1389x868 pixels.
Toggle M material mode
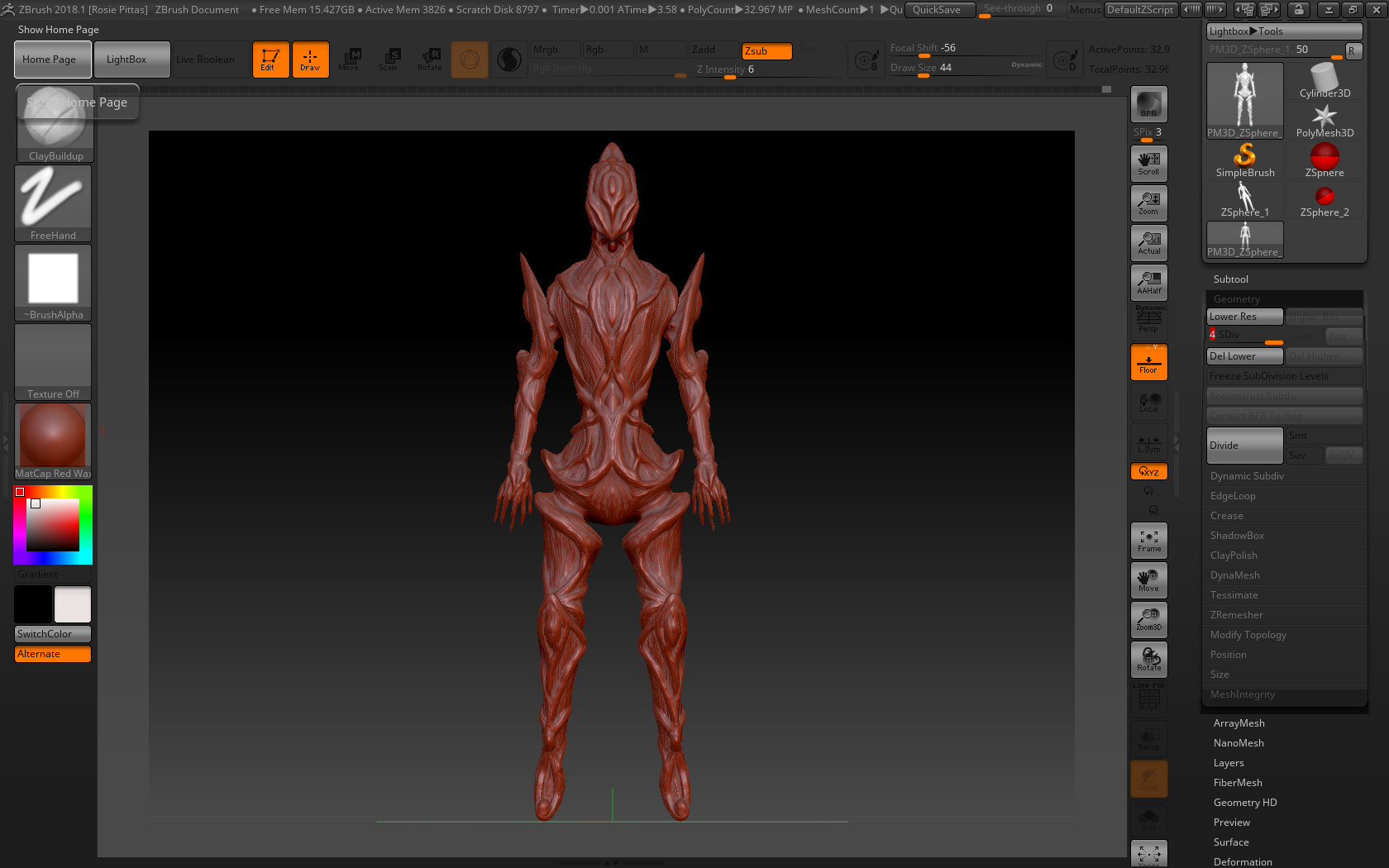click(661, 50)
